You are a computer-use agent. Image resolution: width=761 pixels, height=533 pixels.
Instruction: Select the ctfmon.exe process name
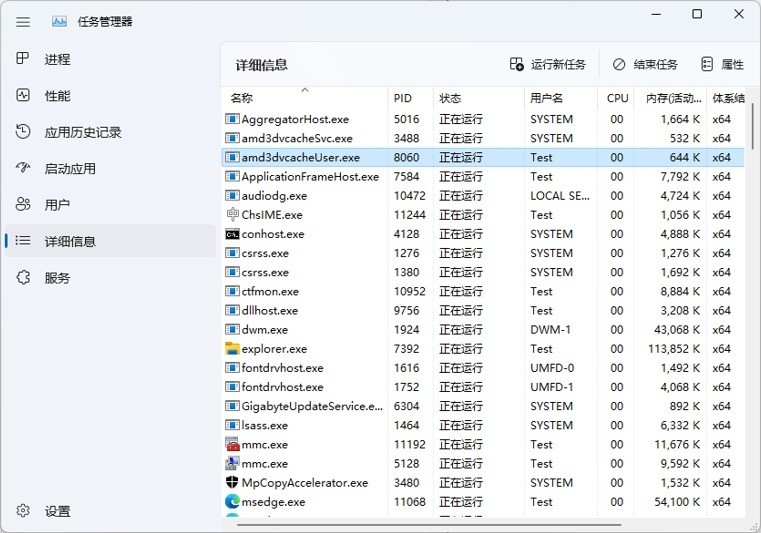click(x=270, y=291)
